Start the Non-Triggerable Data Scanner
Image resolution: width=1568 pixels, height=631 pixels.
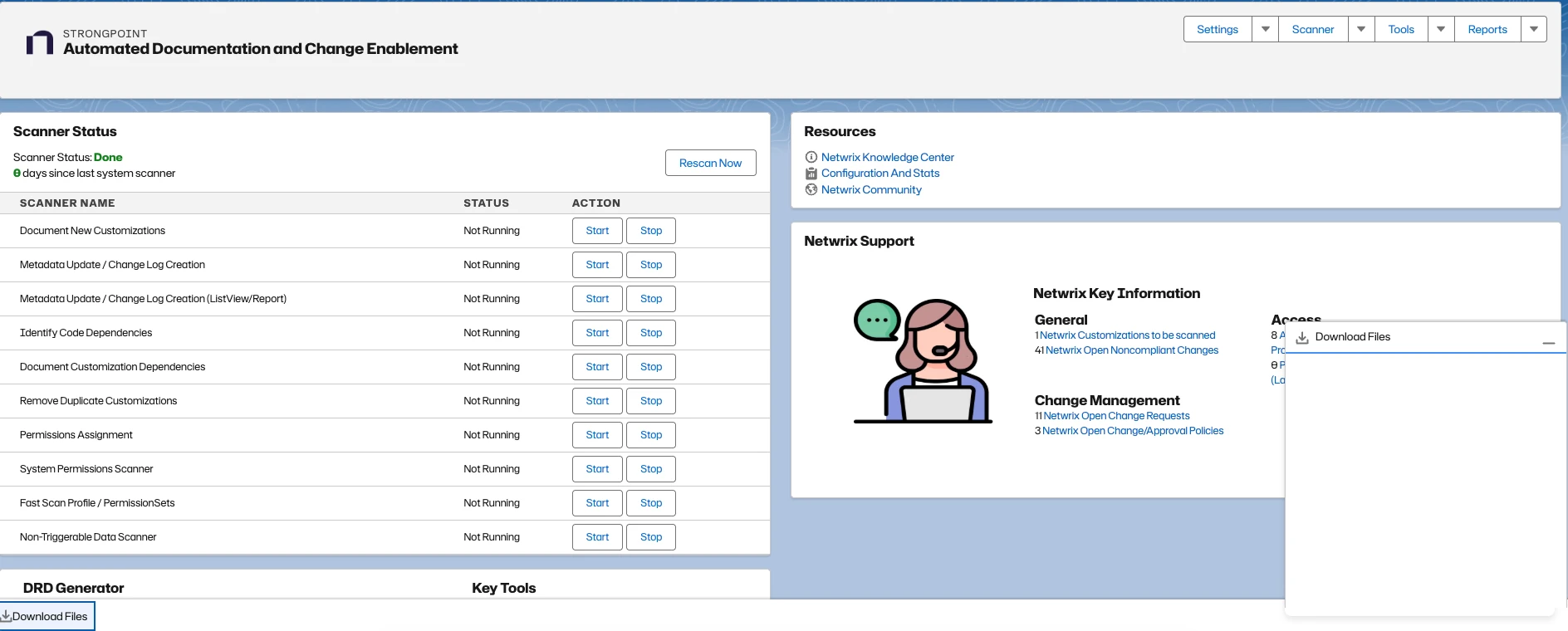(x=597, y=537)
